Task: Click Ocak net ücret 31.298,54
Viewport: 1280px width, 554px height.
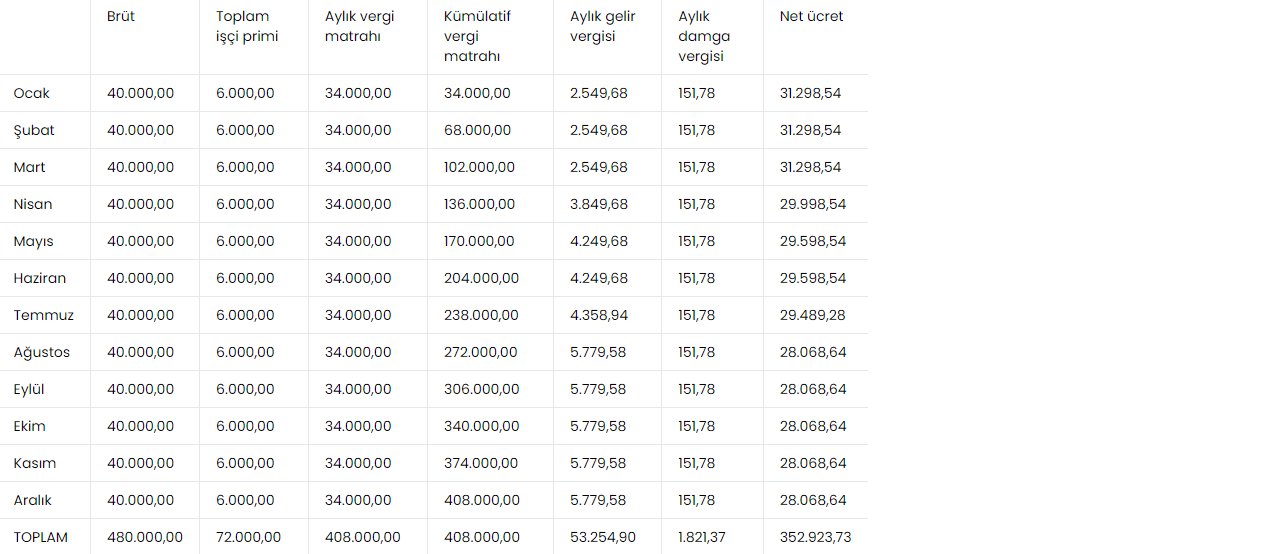Action: click(x=811, y=93)
